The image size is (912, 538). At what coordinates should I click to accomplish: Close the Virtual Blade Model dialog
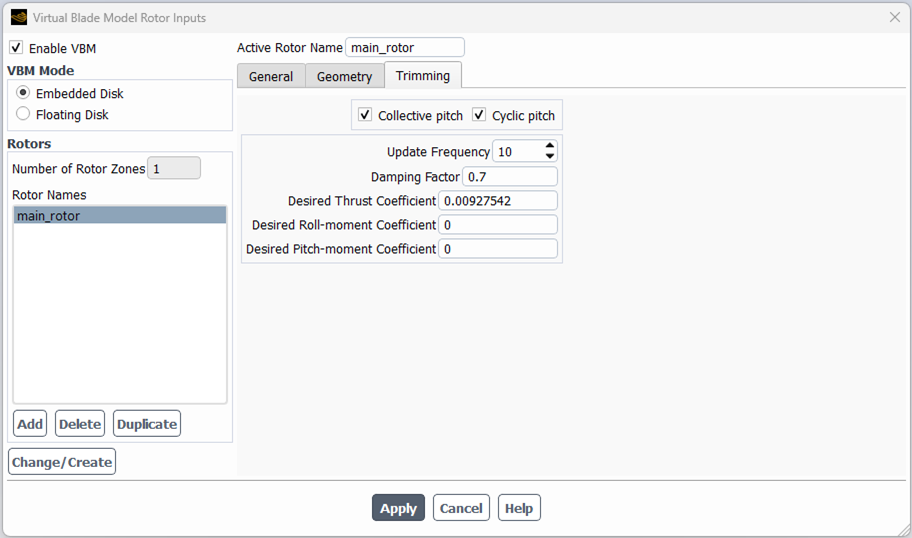[x=894, y=17]
